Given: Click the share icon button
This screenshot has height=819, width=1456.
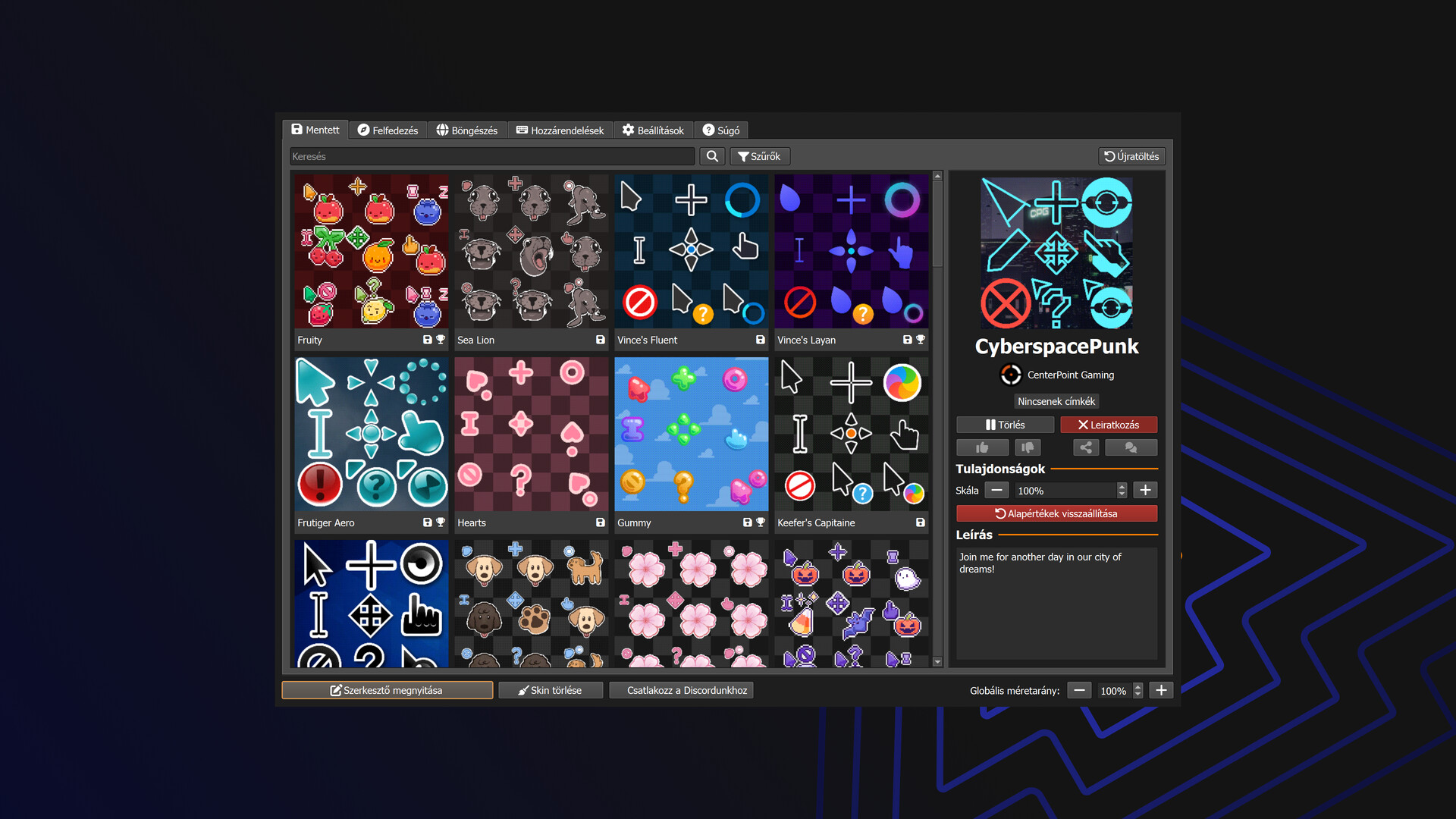Looking at the screenshot, I should (1086, 447).
